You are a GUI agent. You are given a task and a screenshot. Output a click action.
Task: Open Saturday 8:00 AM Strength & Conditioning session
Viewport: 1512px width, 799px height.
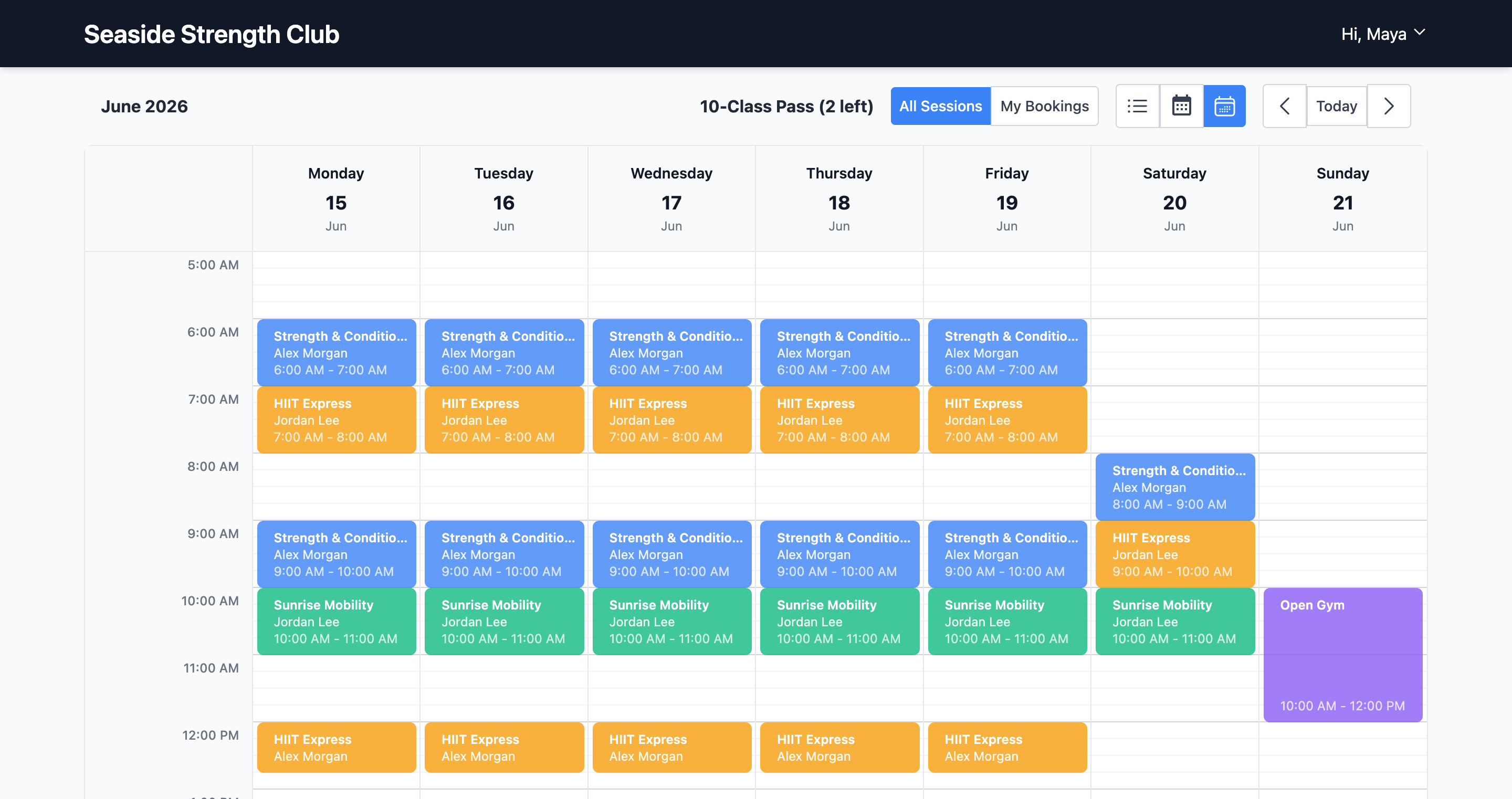pos(1175,487)
